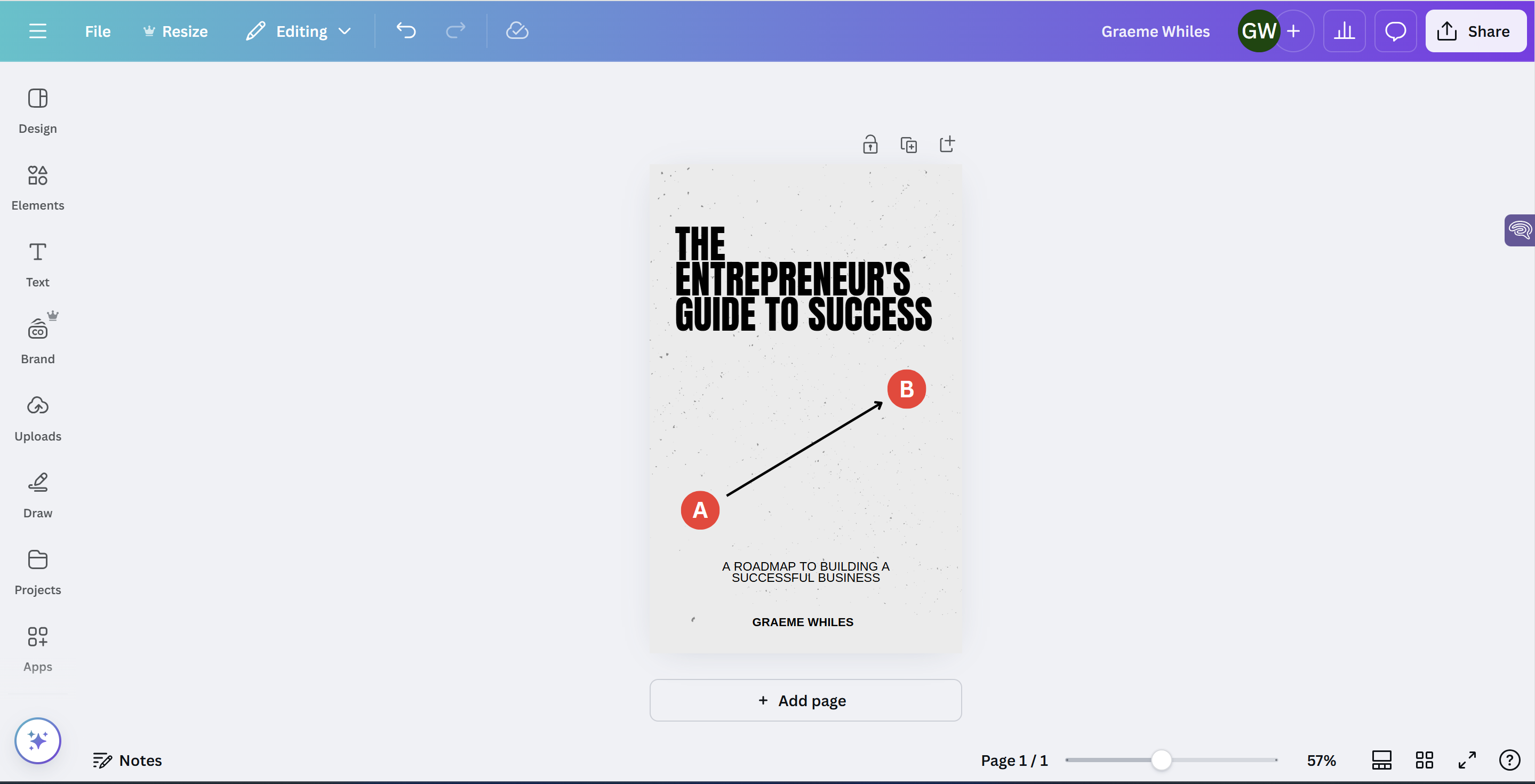Open the Uploads panel
1535x784 pixels.
(37, 417)
